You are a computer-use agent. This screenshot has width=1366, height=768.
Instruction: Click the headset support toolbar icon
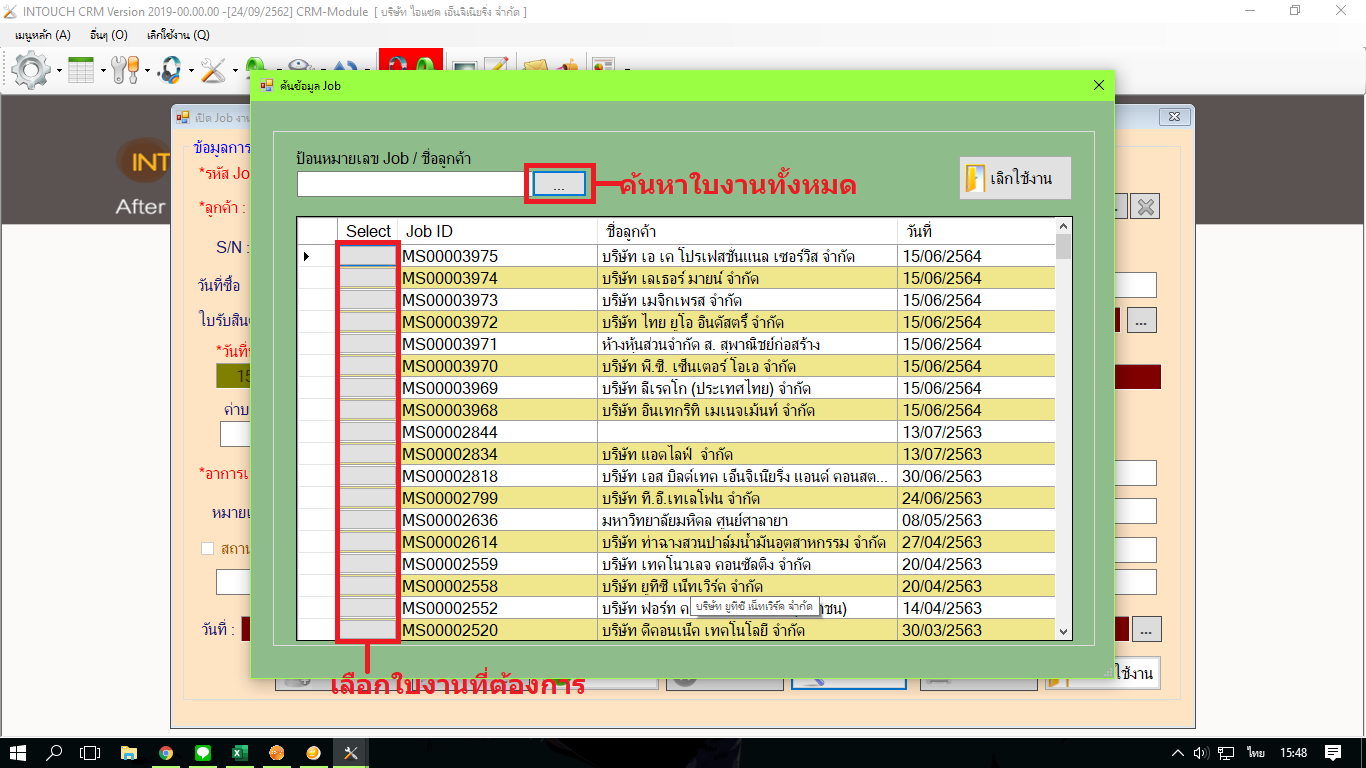pos(170,70)
